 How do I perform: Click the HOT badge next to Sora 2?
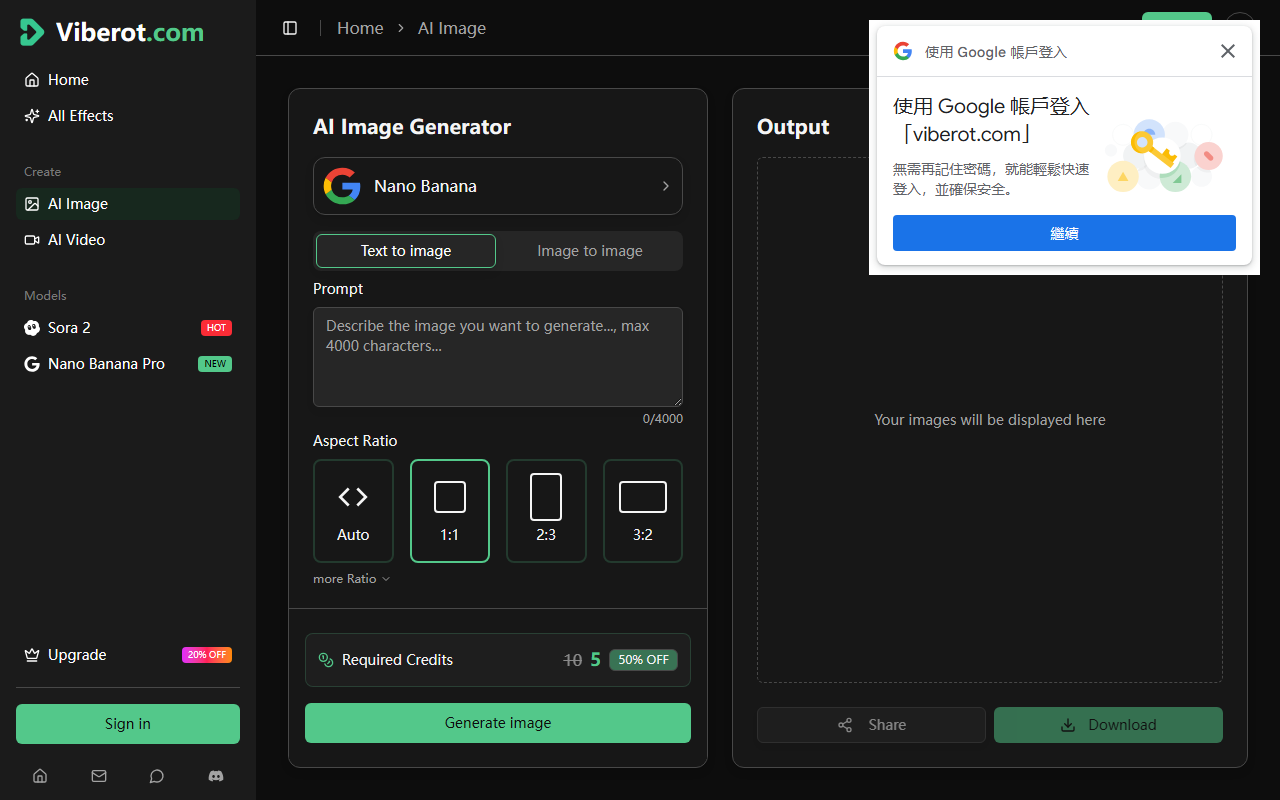tap(216, 328)
